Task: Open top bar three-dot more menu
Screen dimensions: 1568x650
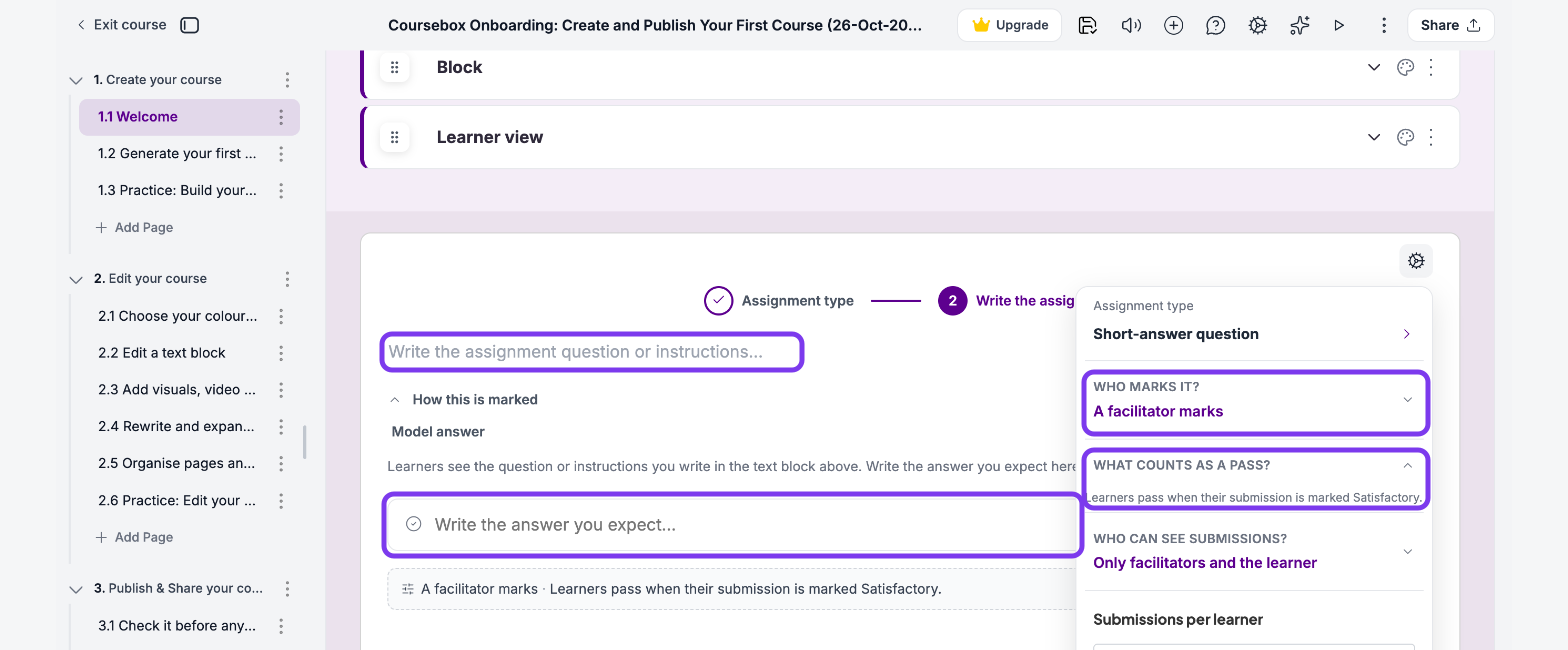Action: pyautogui.click(x=1383, y=25)
